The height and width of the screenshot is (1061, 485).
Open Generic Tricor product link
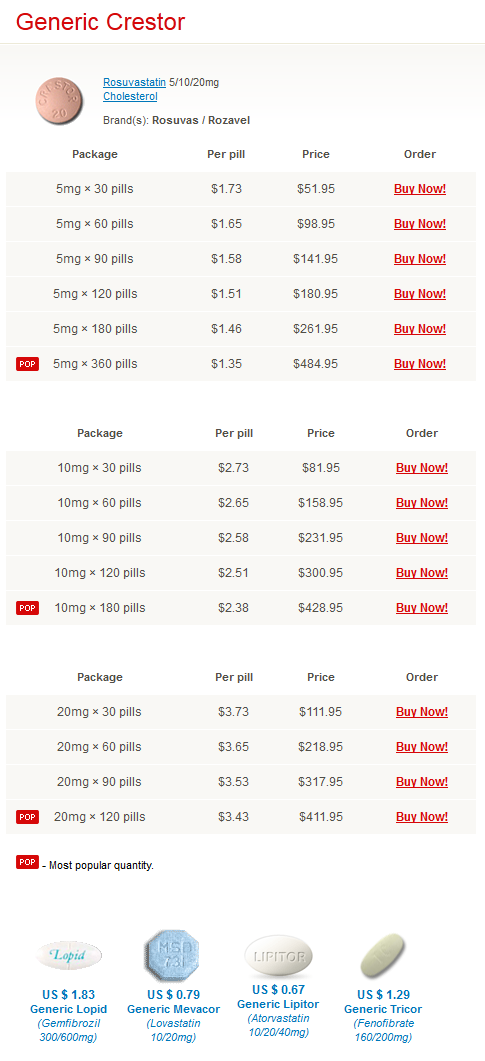pos(383,1009)
